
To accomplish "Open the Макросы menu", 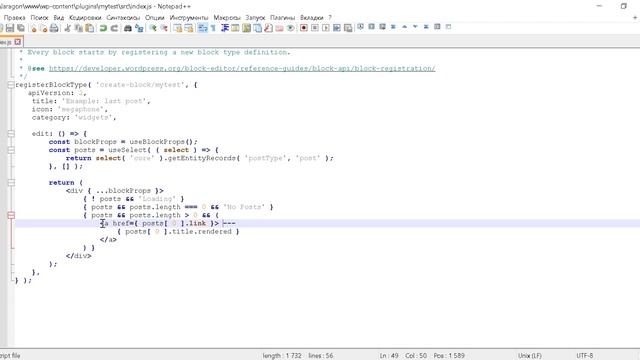I will [x=227, y=18].
